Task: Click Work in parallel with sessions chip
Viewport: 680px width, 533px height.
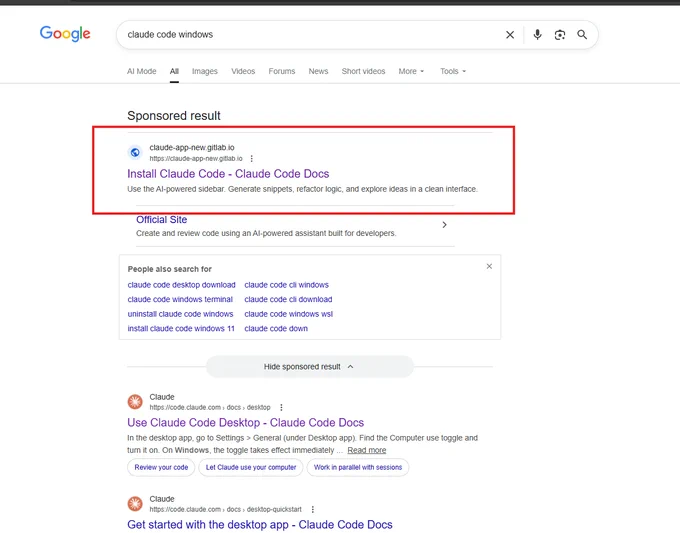Action: (358, 468)
